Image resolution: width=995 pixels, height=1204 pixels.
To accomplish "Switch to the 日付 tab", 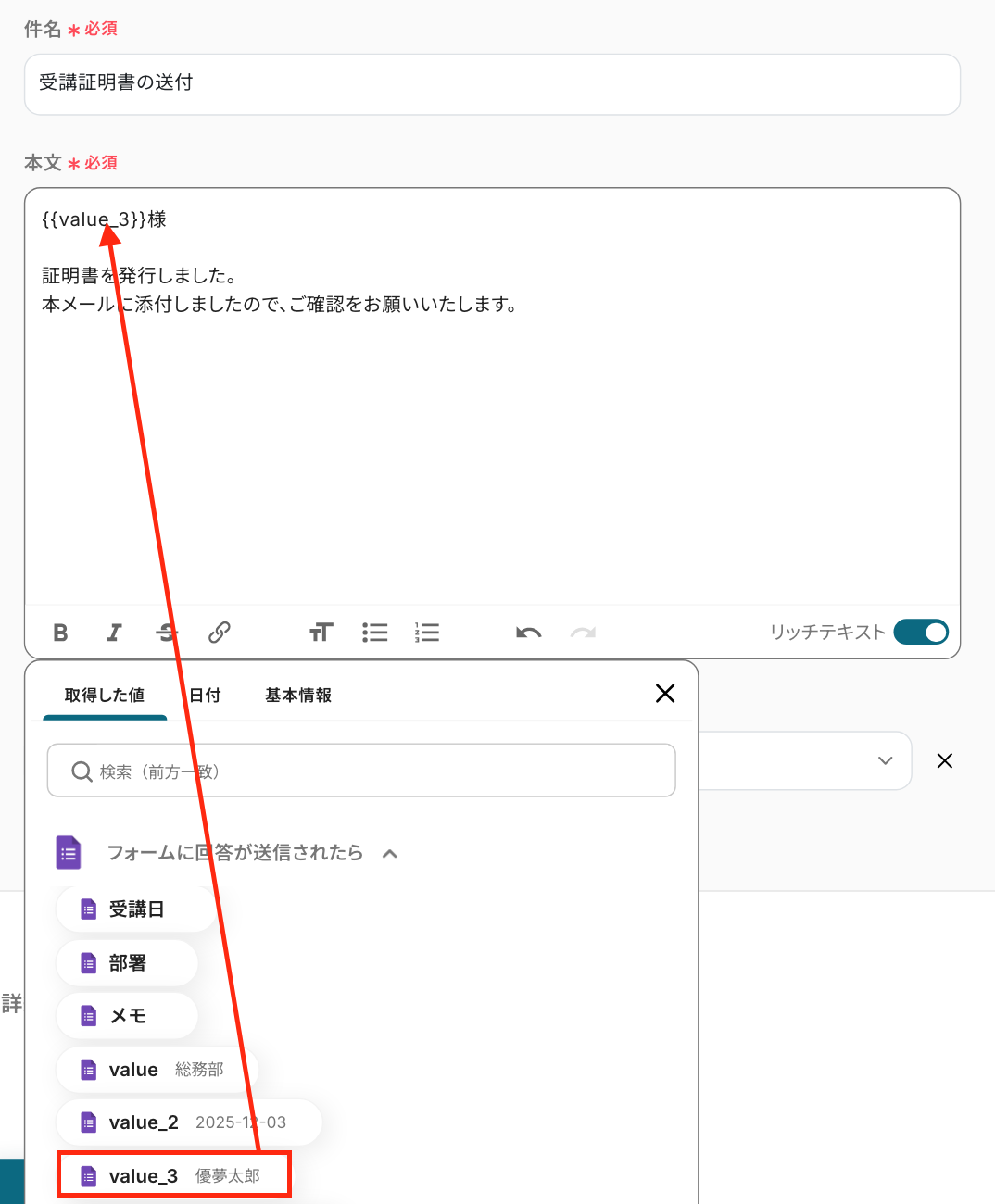I will pyautogui.click(x=205, y=695).
